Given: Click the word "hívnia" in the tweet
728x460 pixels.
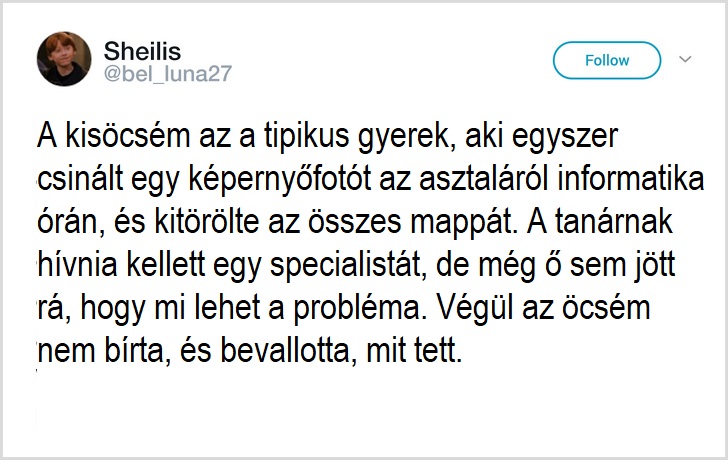Looking at the screenshot, I should tap(78, 265).
